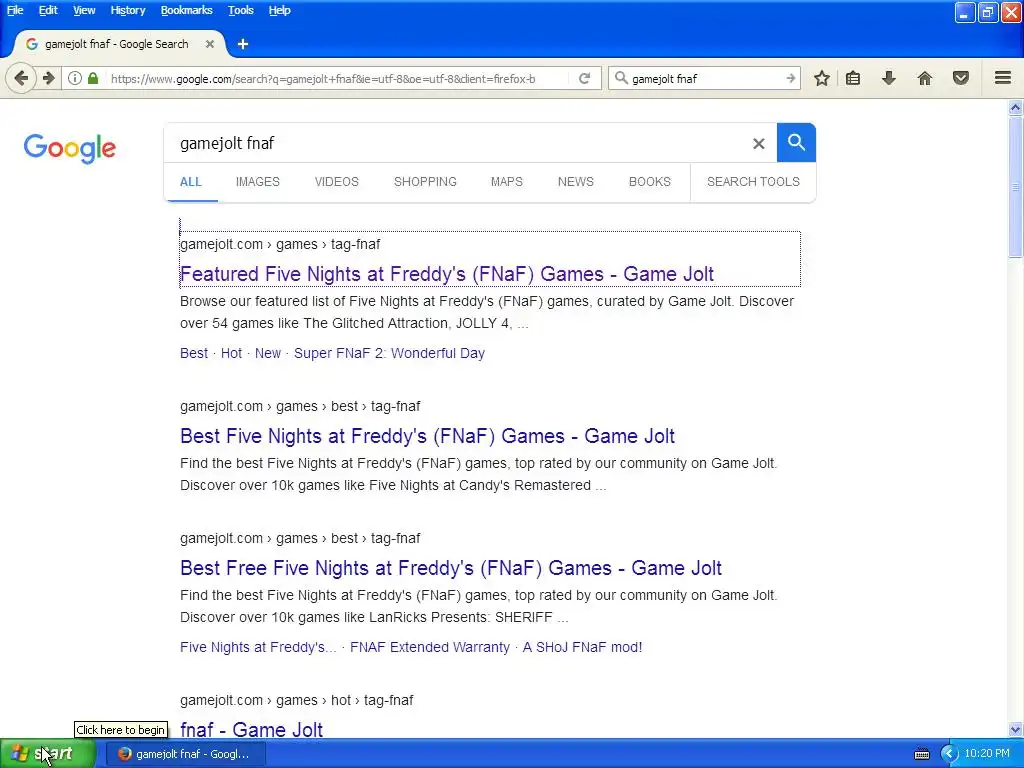Click the vertical scrollbar thumb

1016,187
